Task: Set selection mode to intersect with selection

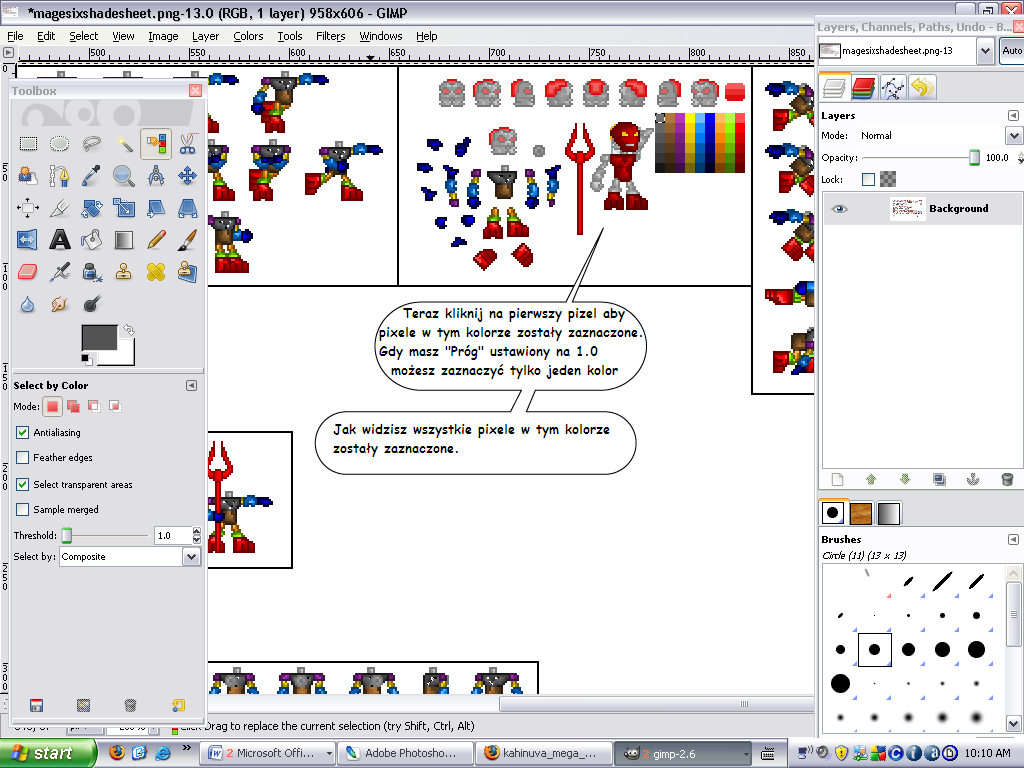Action: coord(115,406)
